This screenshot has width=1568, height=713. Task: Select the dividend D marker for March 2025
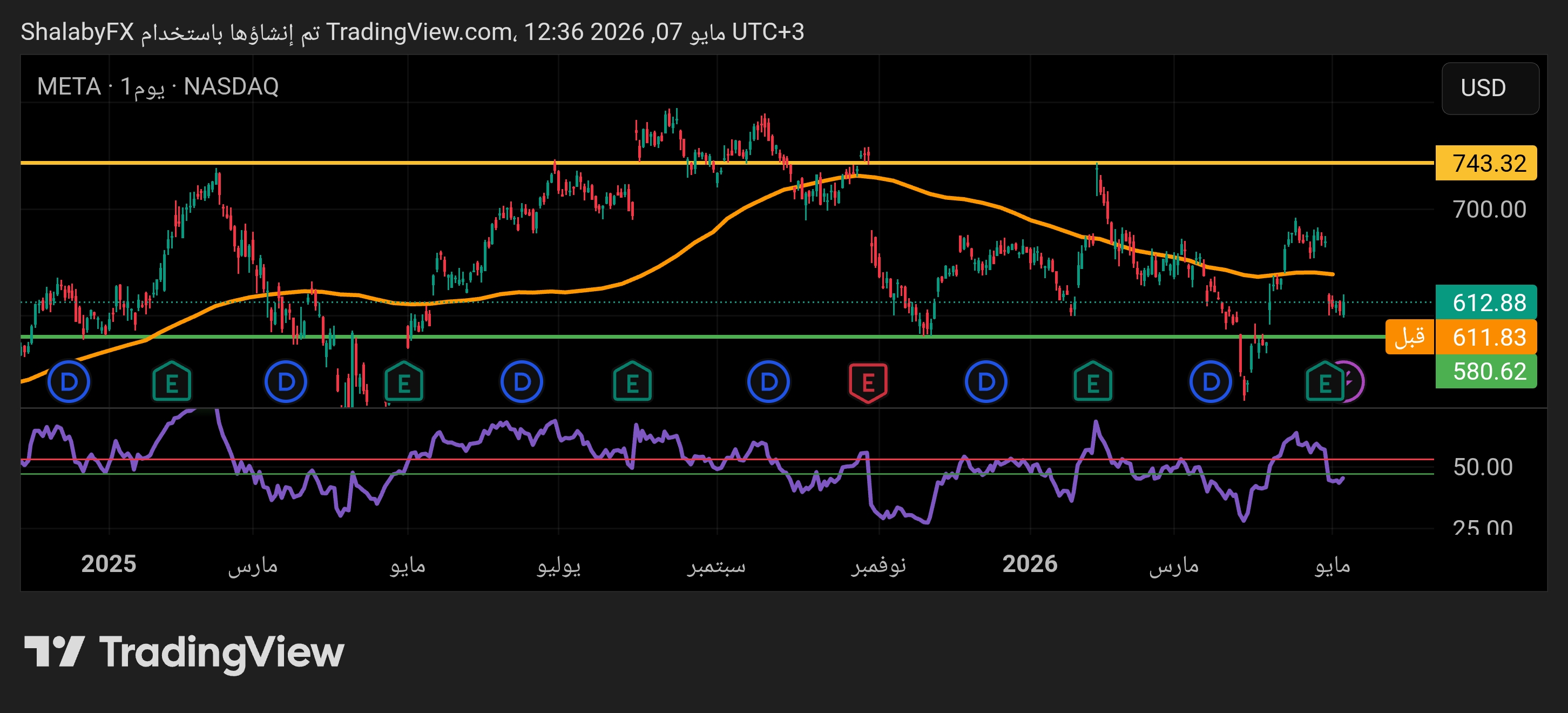(x=286, y=382)
